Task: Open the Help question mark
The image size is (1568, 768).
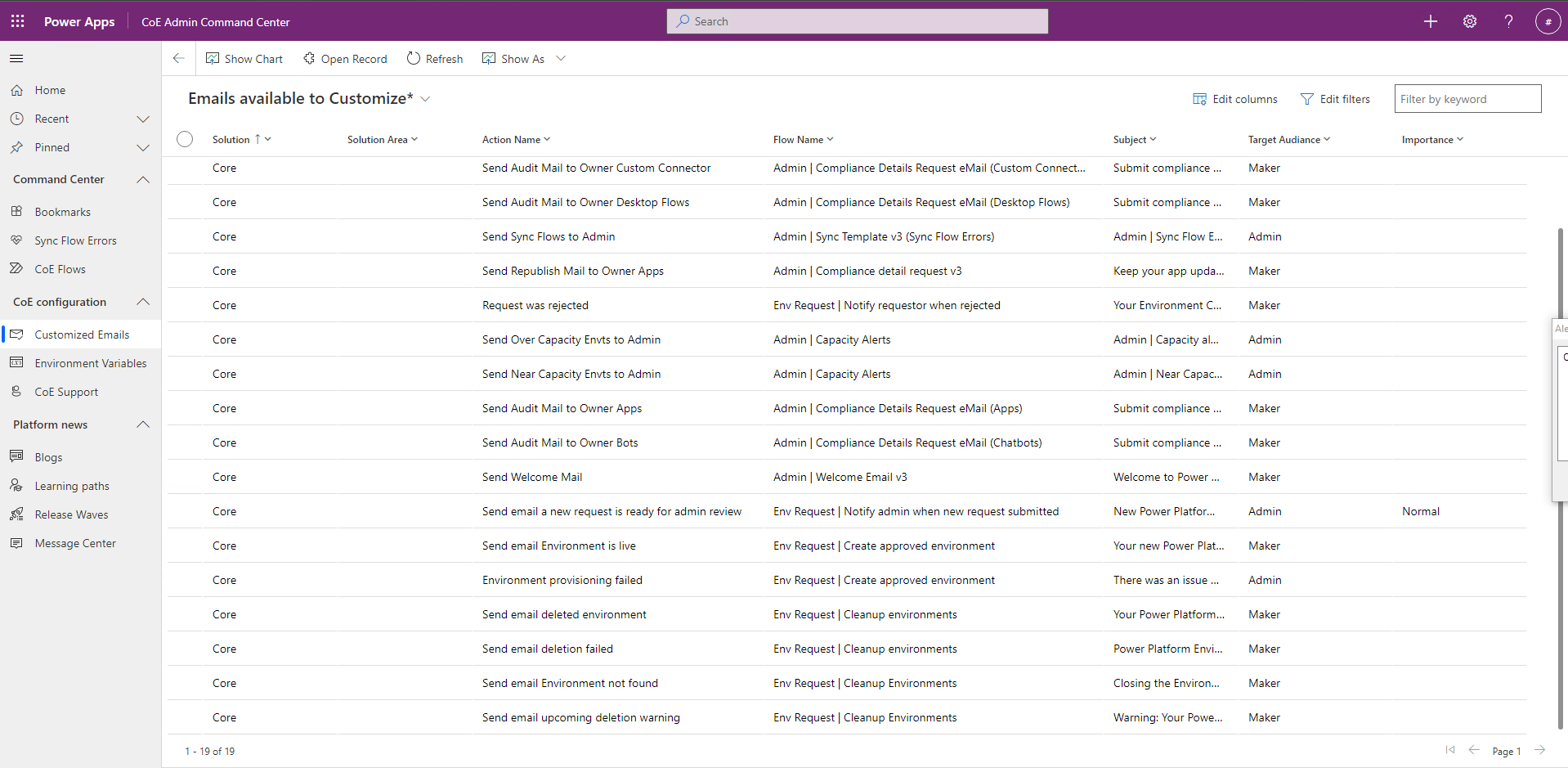Action: (1508, 21)
